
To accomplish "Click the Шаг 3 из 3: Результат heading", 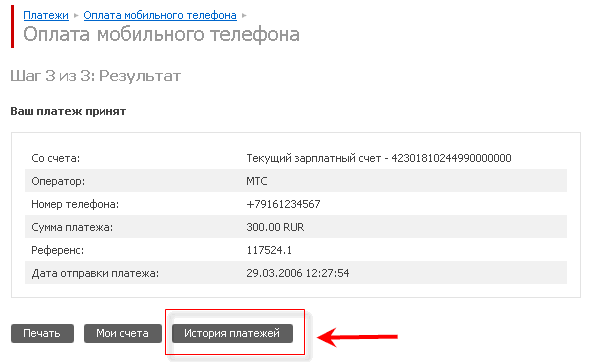I will pos(96,76).
